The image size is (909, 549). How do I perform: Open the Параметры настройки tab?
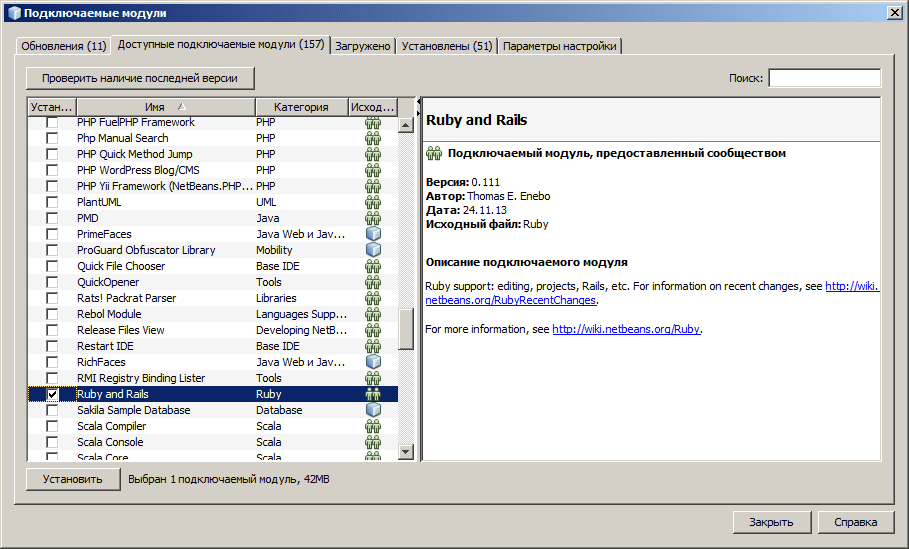[x=559, y=46]
